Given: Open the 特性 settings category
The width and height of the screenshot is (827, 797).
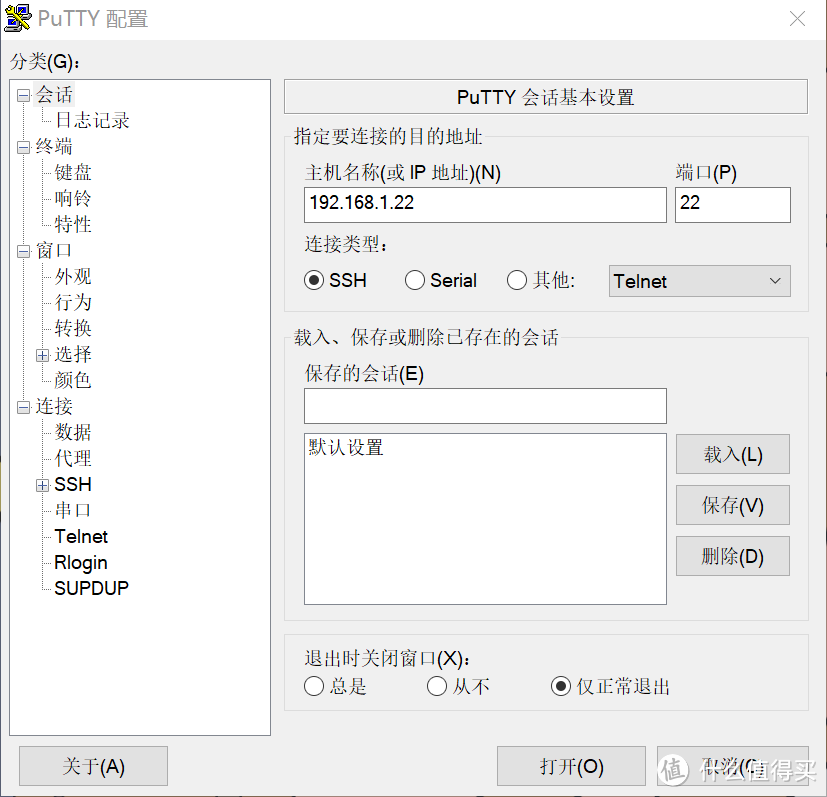Looking at the screenshot, I should click(x=73, y=224).
